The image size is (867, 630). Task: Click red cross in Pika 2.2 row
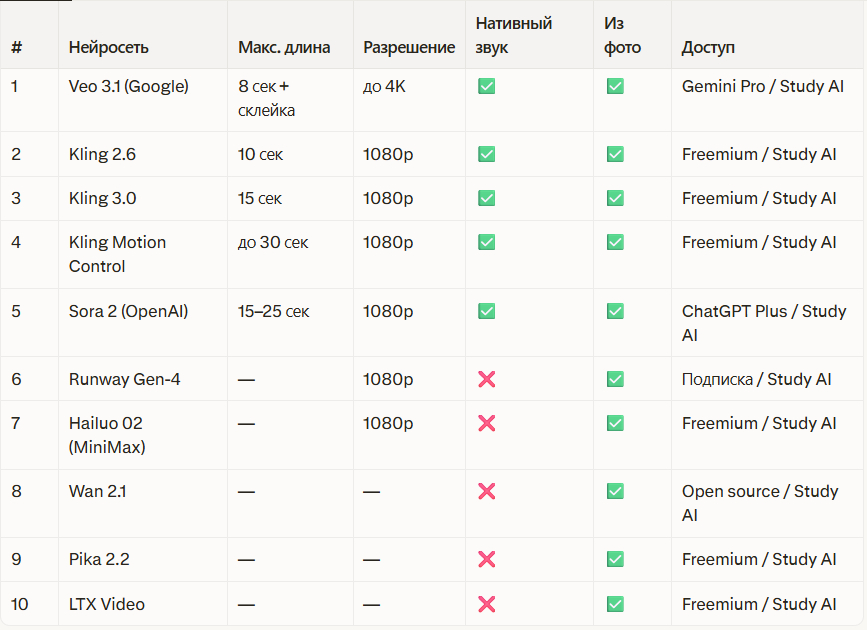(x=487, y=559)
